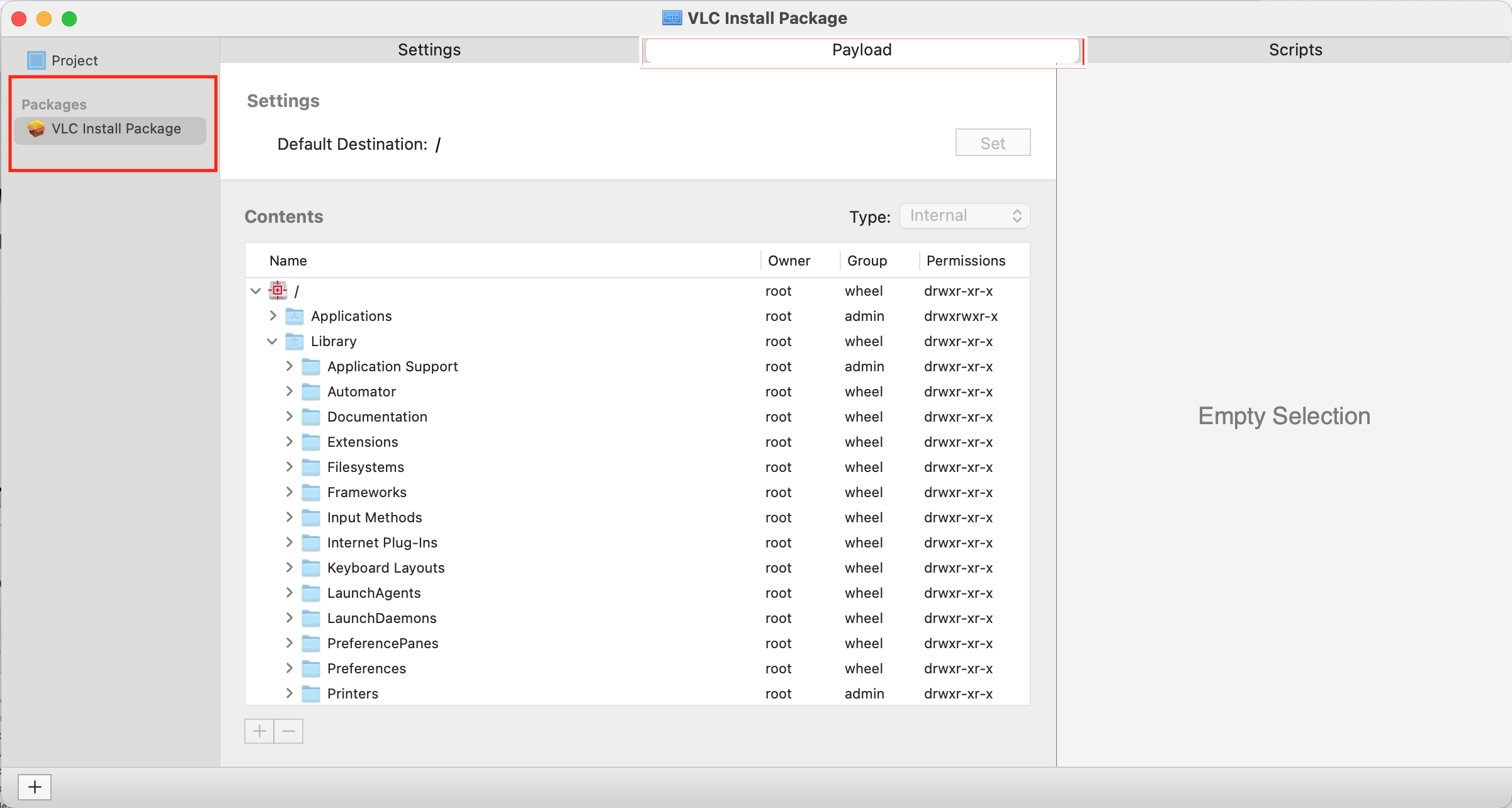The image size is (1512, 808).
Task: Click the Keyboard Layouts folder icon
Action: coord(311,568)
